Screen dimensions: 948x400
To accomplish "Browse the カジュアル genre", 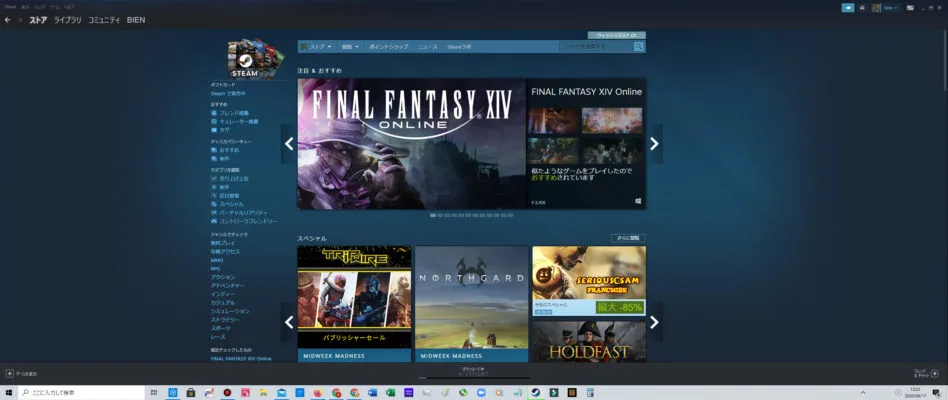I will click(x=223, y=302).
